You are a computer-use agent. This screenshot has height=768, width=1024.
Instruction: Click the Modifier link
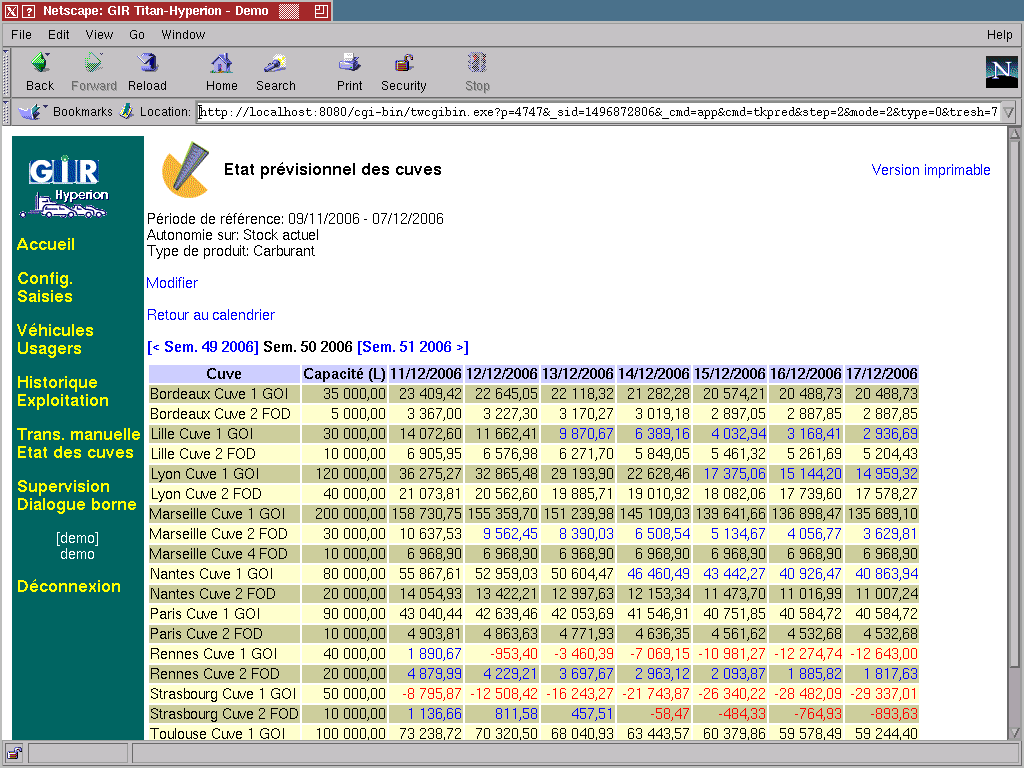click(x=172, y=283)
